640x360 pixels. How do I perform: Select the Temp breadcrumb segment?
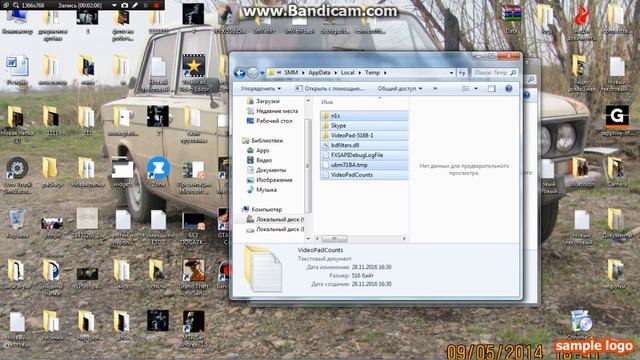tap(372, 73)
